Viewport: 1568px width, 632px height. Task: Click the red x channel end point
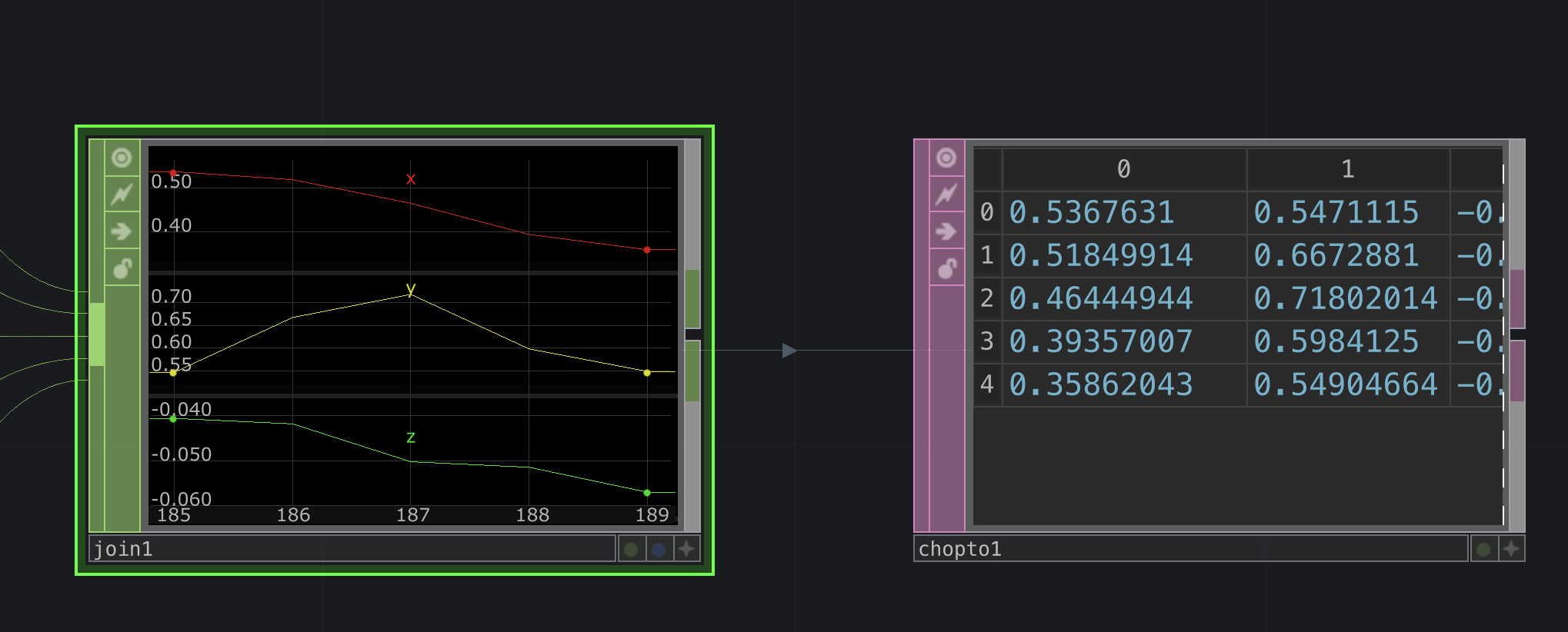pyautogui.click(x=647, y=250)
